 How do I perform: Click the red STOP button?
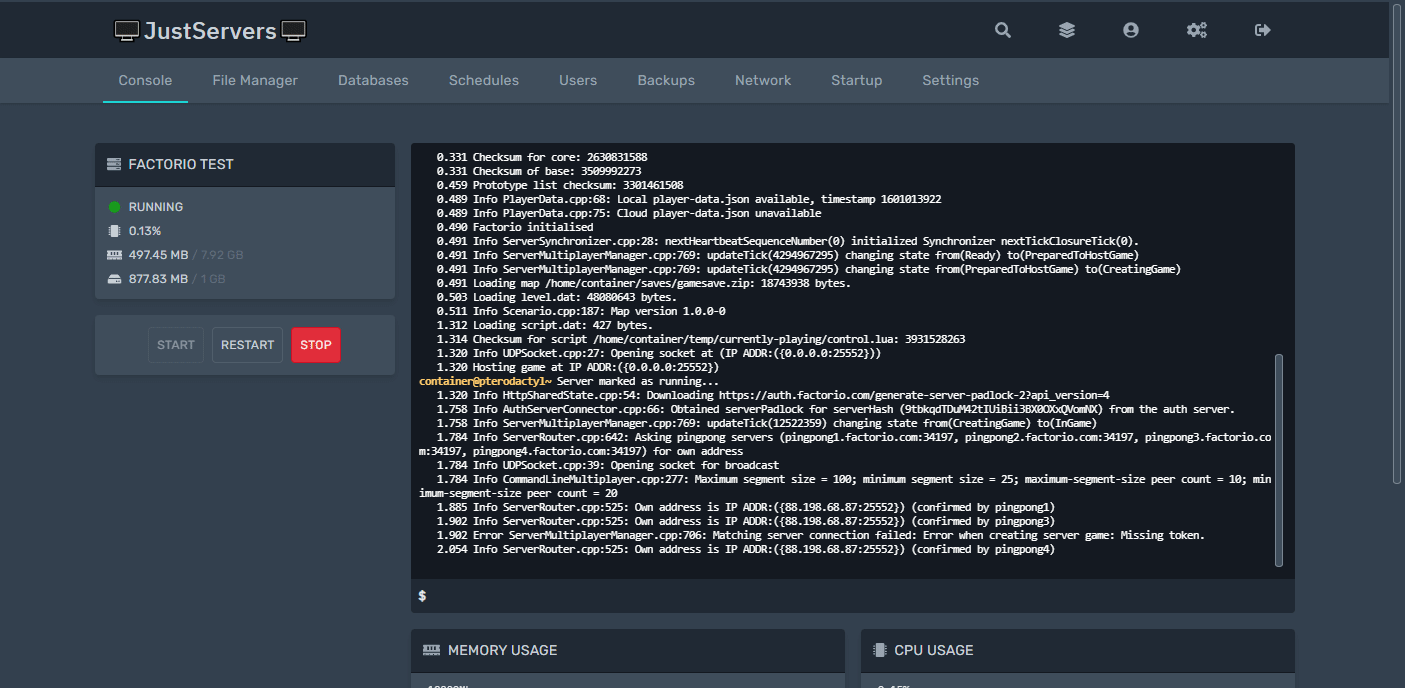click(x=316, y=345)
